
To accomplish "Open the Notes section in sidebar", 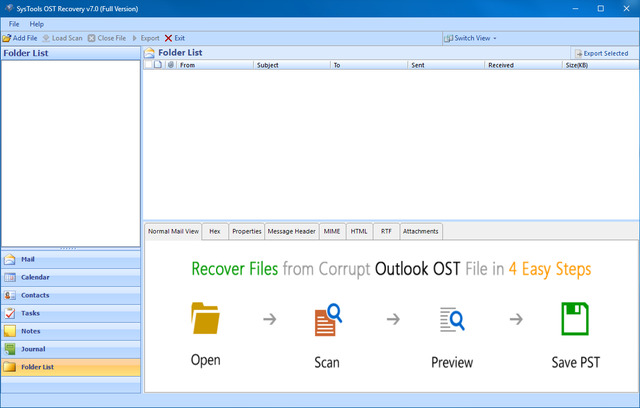I will 70,331.
